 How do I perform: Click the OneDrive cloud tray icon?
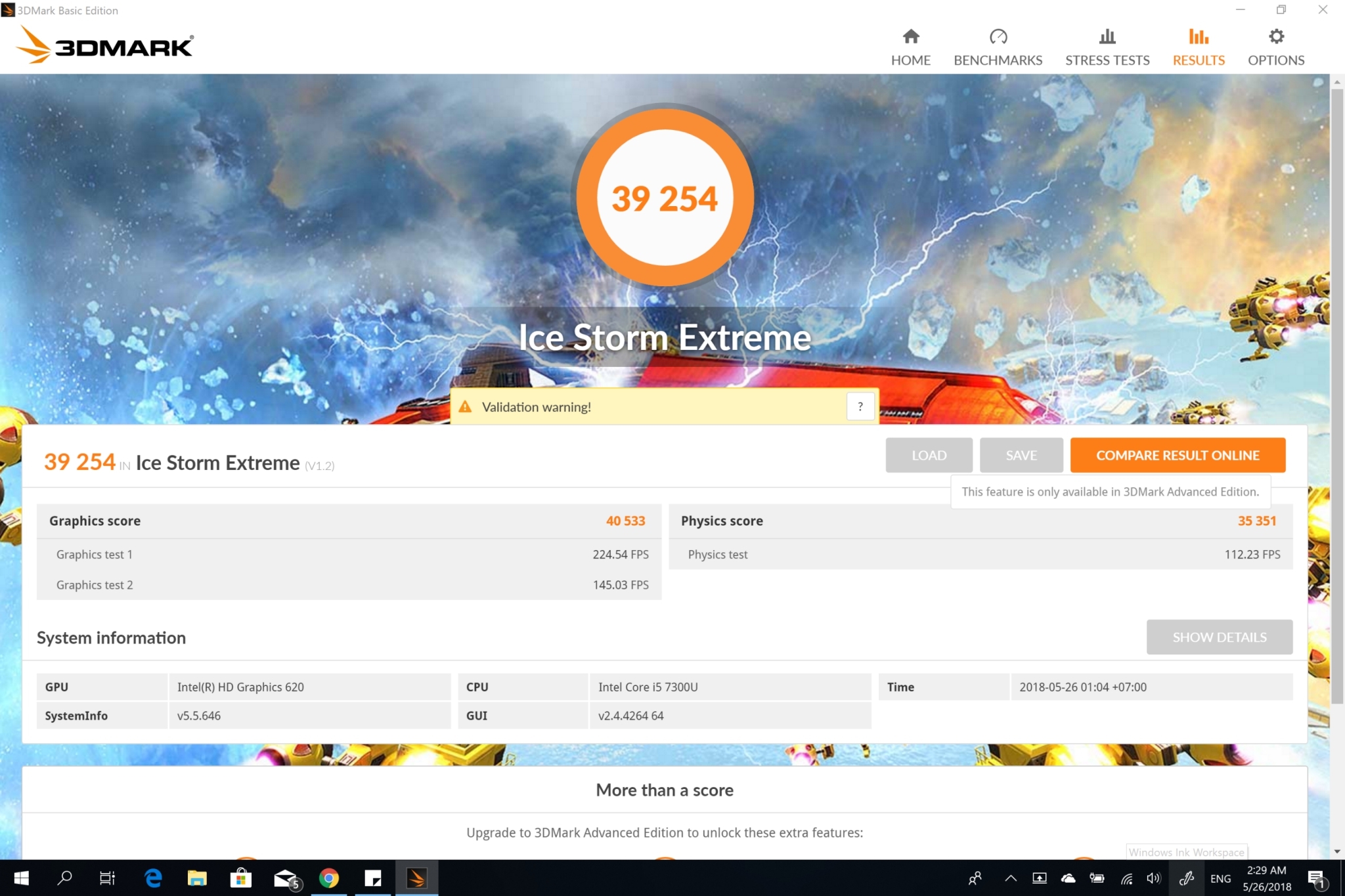(x=1069, y=878)
